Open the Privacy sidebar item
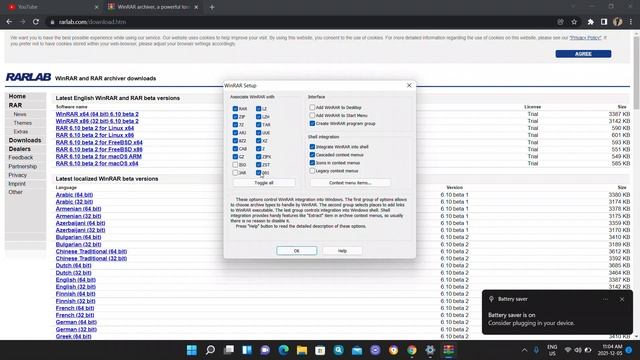This screenshot has height=360, width=640. (18, 175)
